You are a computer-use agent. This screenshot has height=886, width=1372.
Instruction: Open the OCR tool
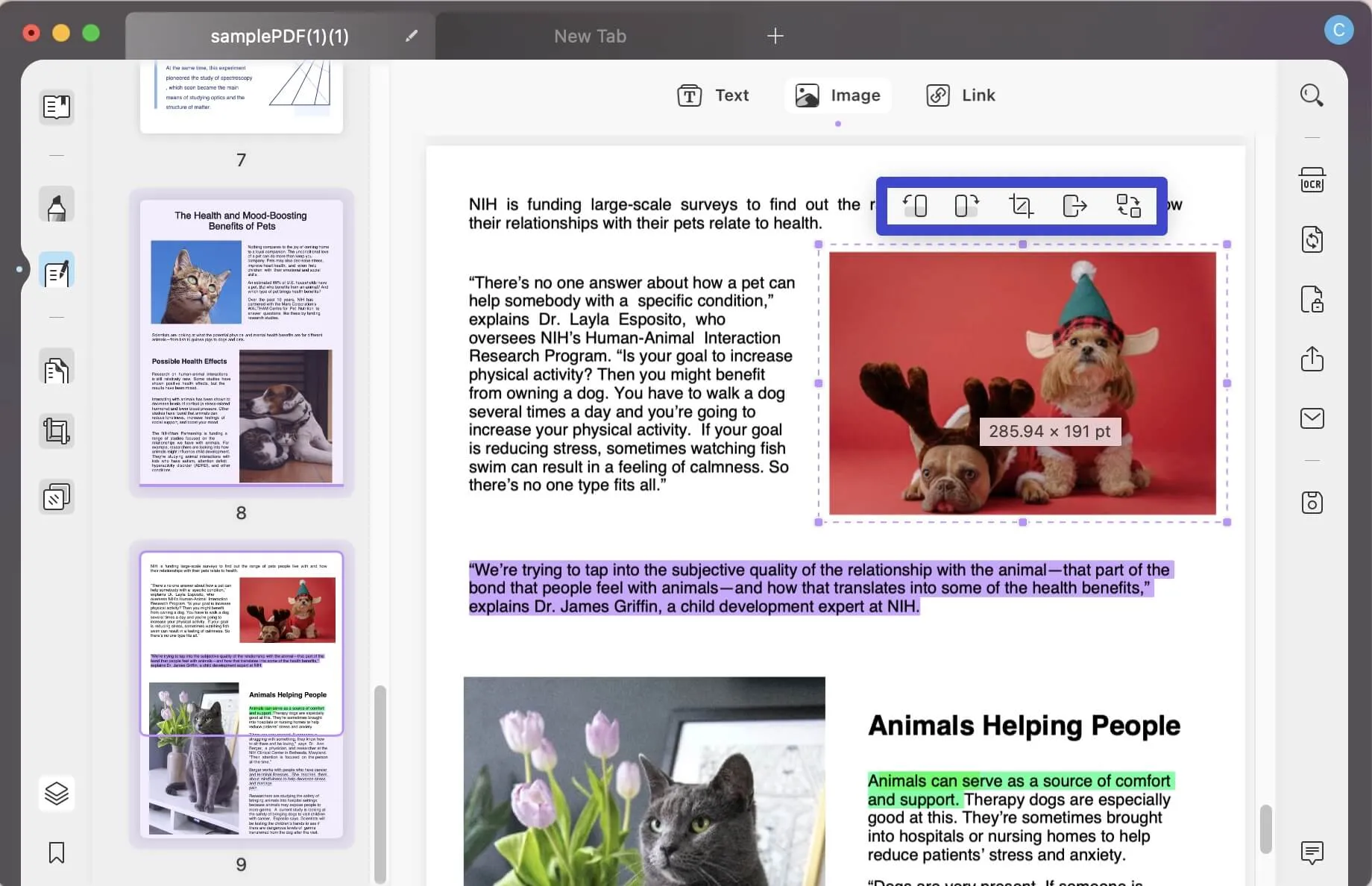[1312, 180]
